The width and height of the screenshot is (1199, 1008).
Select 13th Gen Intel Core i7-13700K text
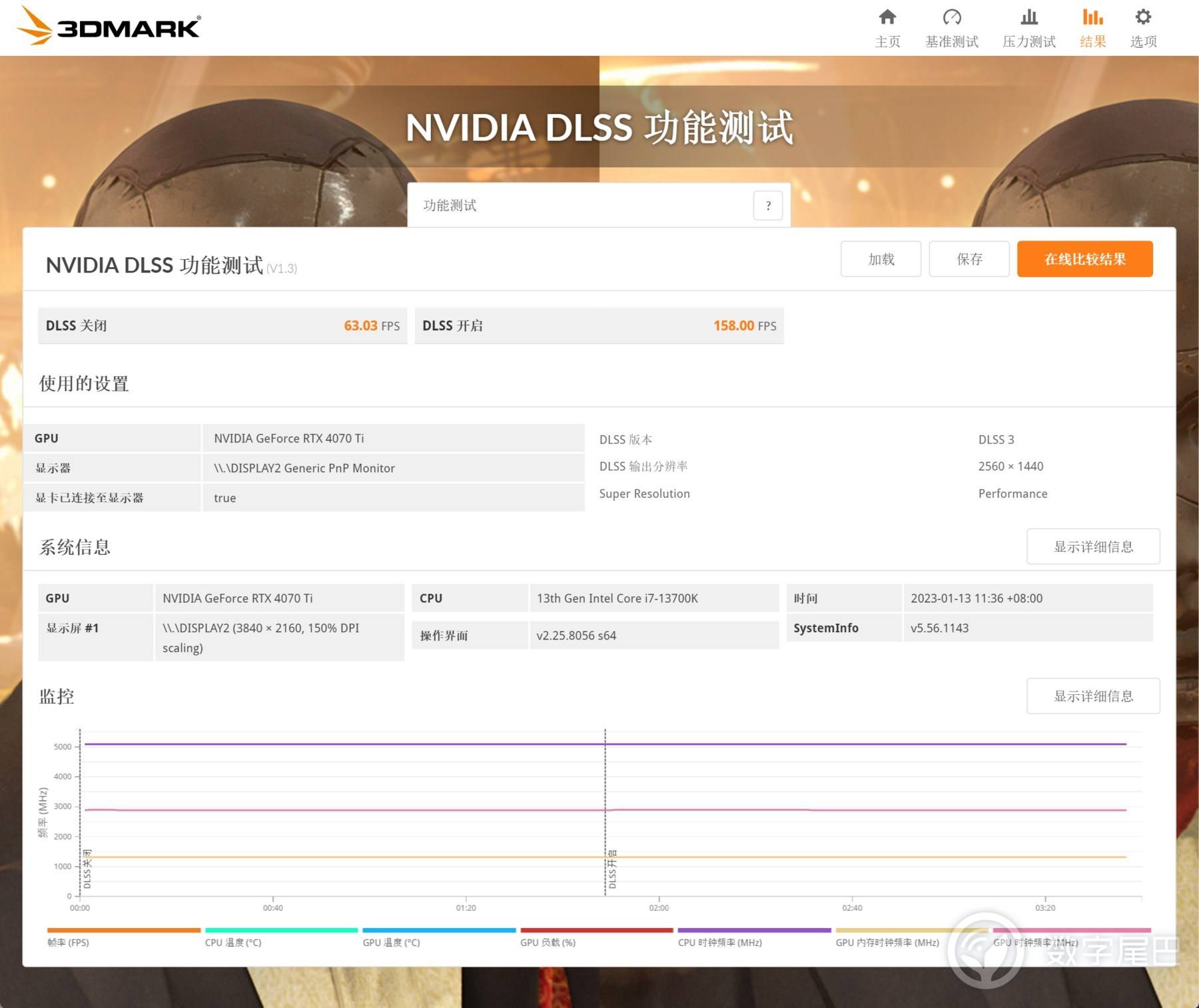(617, 598)
